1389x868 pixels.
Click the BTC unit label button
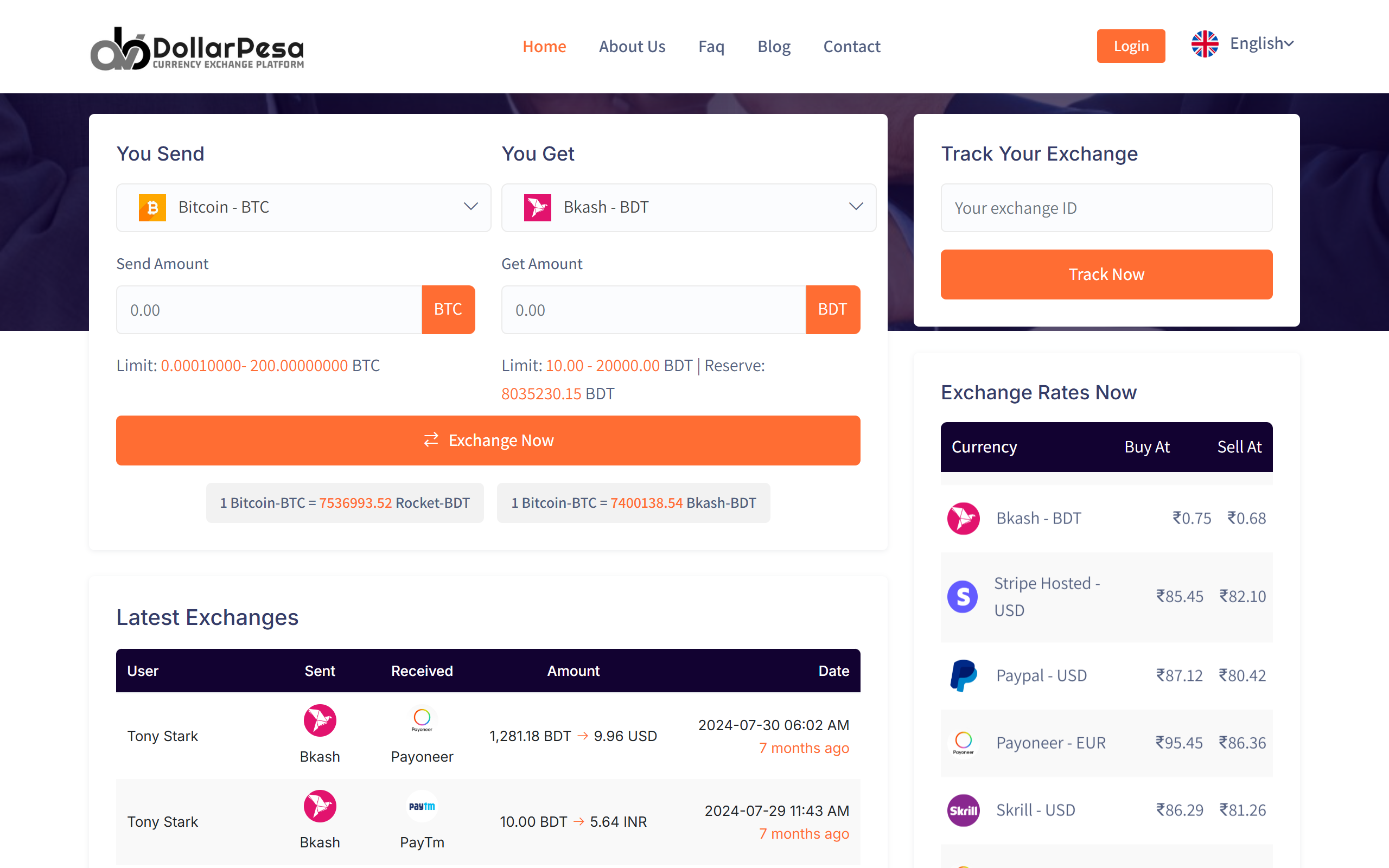tap(448, 309)
